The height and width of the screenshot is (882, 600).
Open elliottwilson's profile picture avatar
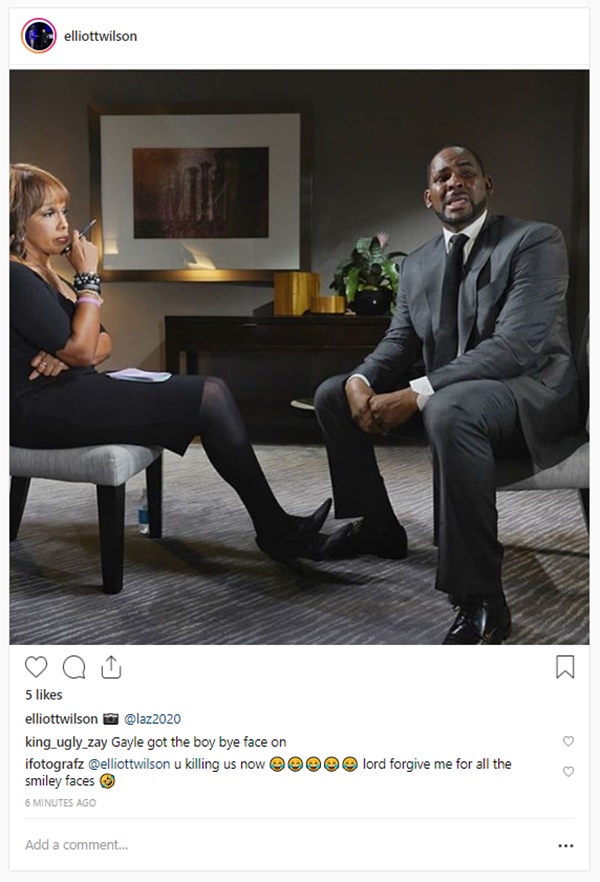point(39,36)
